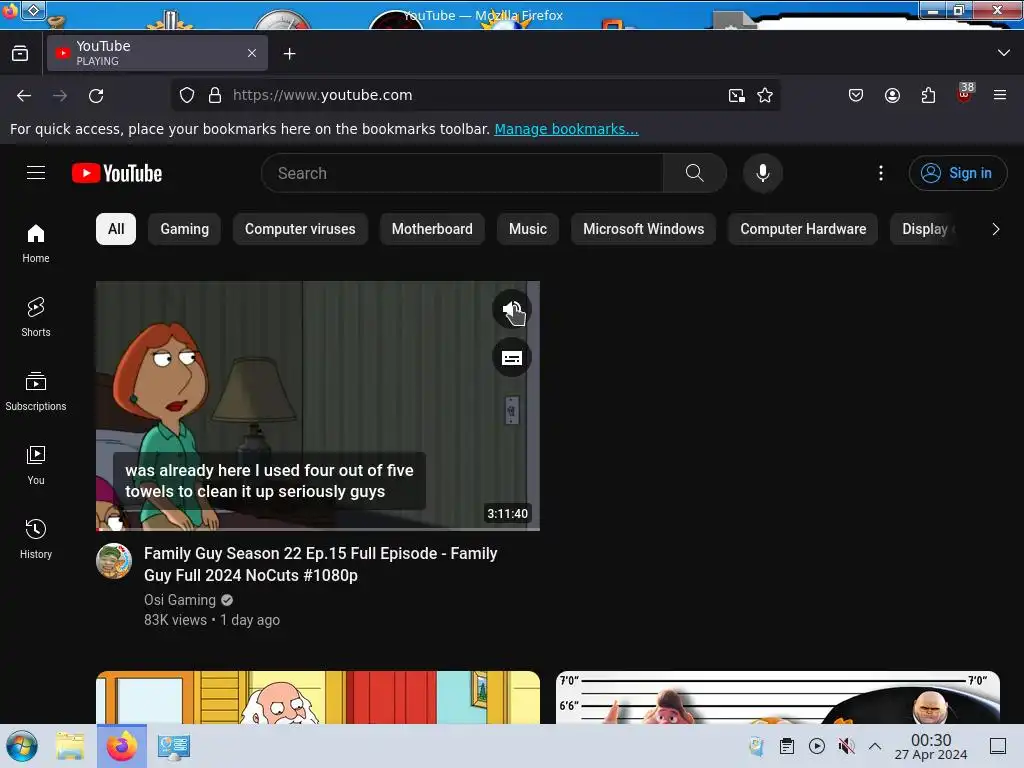Reload the current page
1024x768 pixels.
96,95
